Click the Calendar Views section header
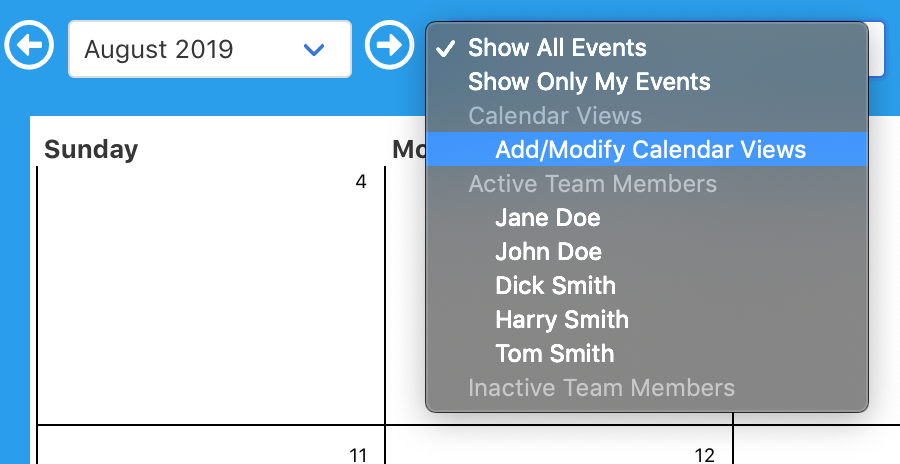This screenshot has width=900, height=464. 554,116
